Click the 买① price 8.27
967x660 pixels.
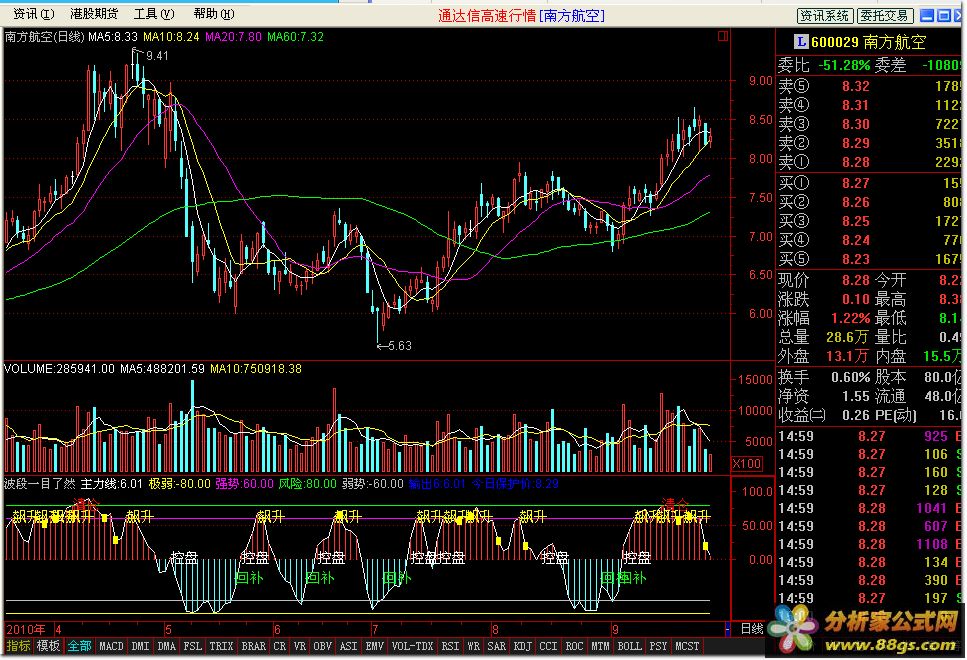coord(855,183)
